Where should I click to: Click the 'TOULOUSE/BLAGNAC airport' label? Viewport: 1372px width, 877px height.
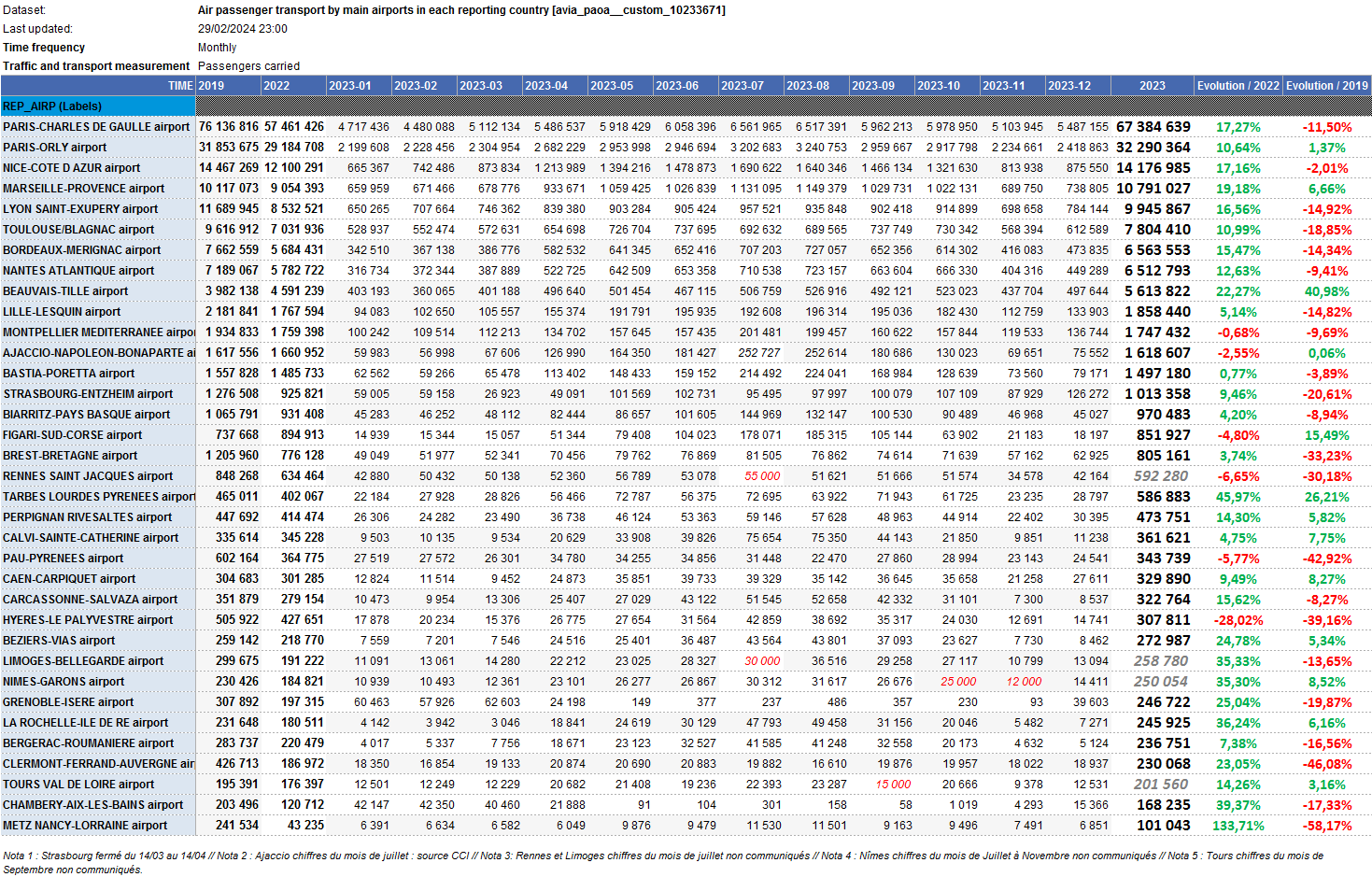point(78,229)
